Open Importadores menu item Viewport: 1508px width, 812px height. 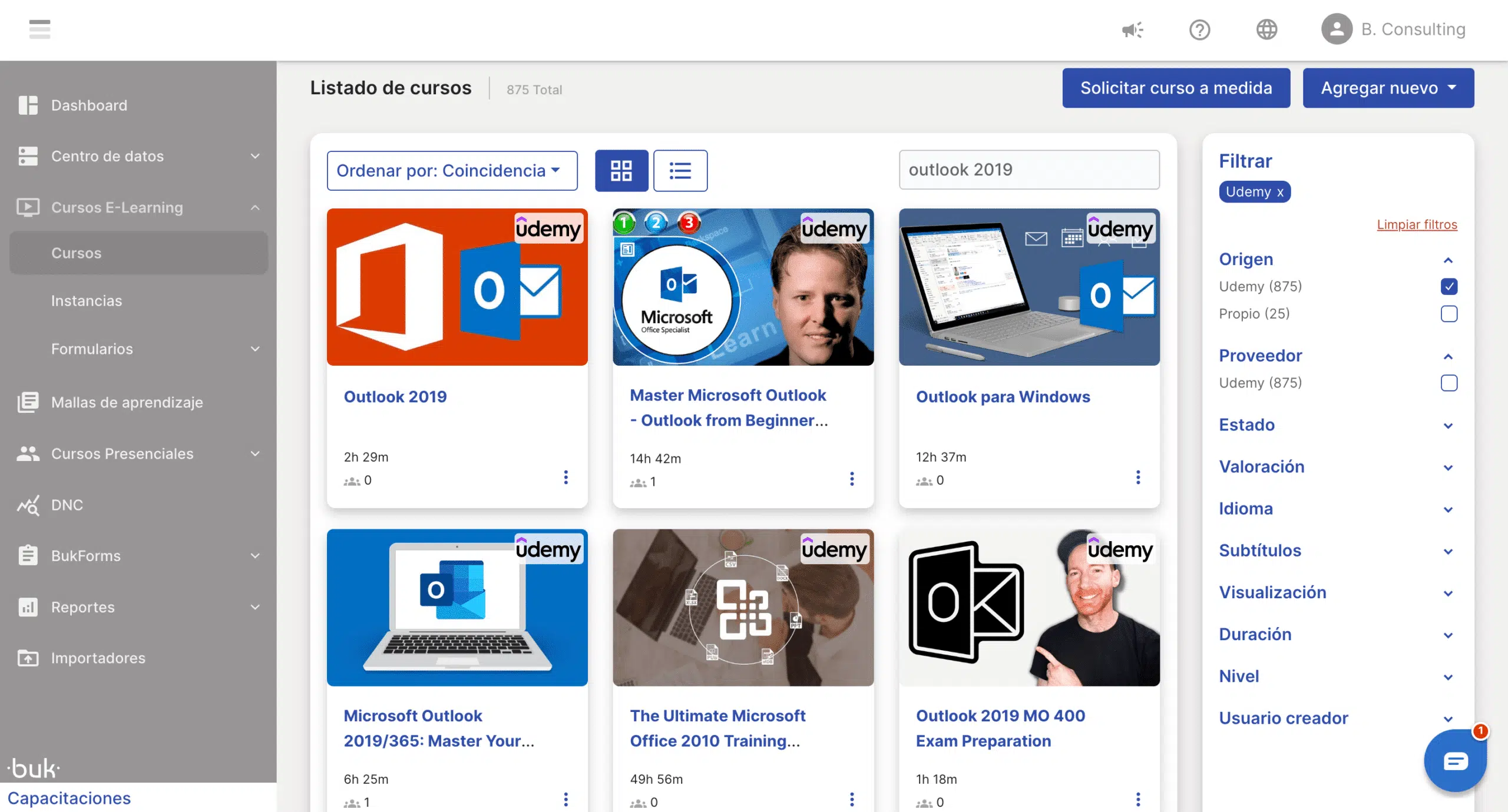coord(98,658)
